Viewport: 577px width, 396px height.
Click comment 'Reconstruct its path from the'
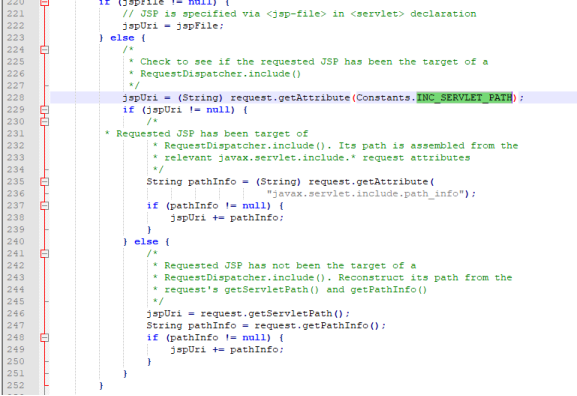pos(425,277)
